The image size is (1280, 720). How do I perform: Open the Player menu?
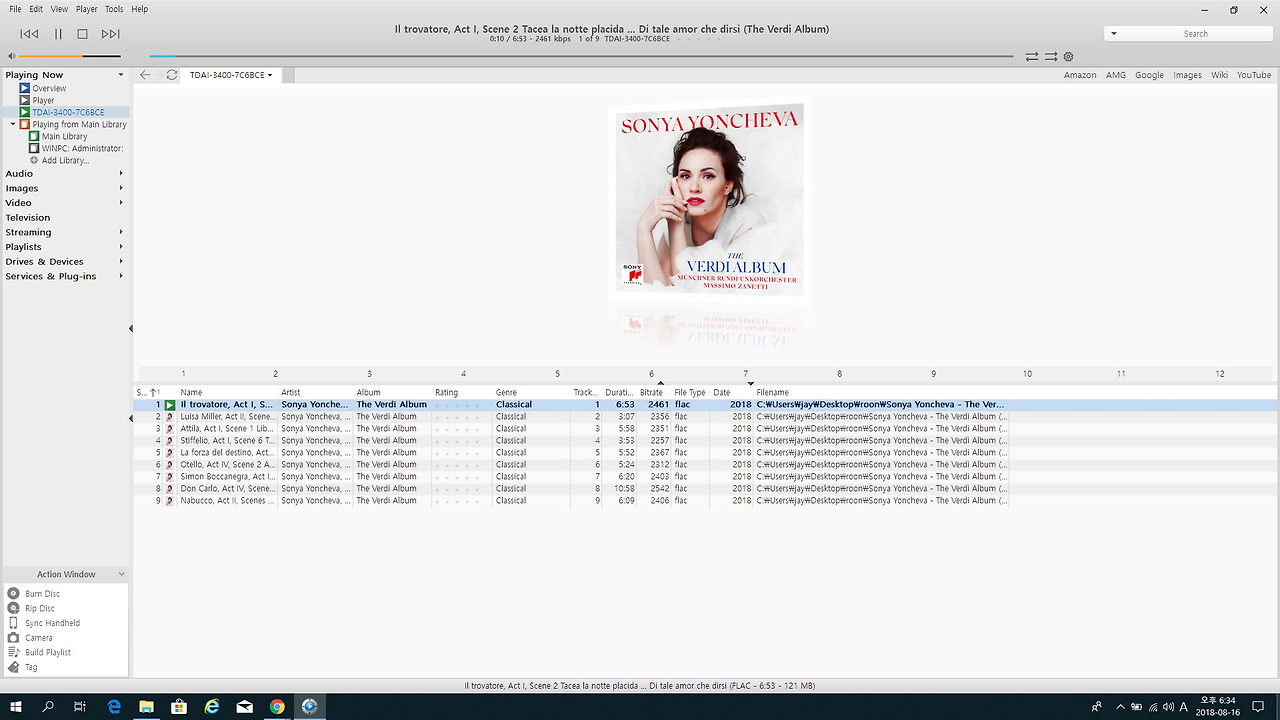(x=87, y=9)
